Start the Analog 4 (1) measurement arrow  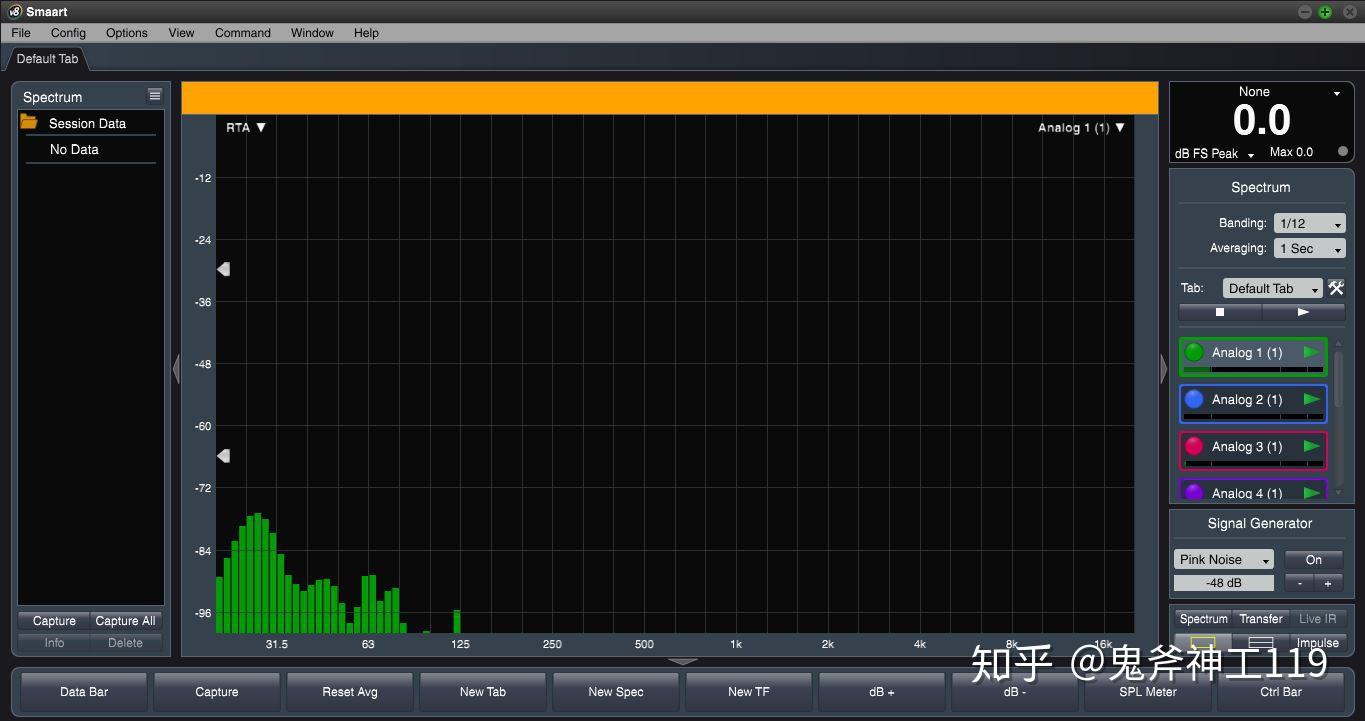pyautogui.click(x=1311, y=493)
